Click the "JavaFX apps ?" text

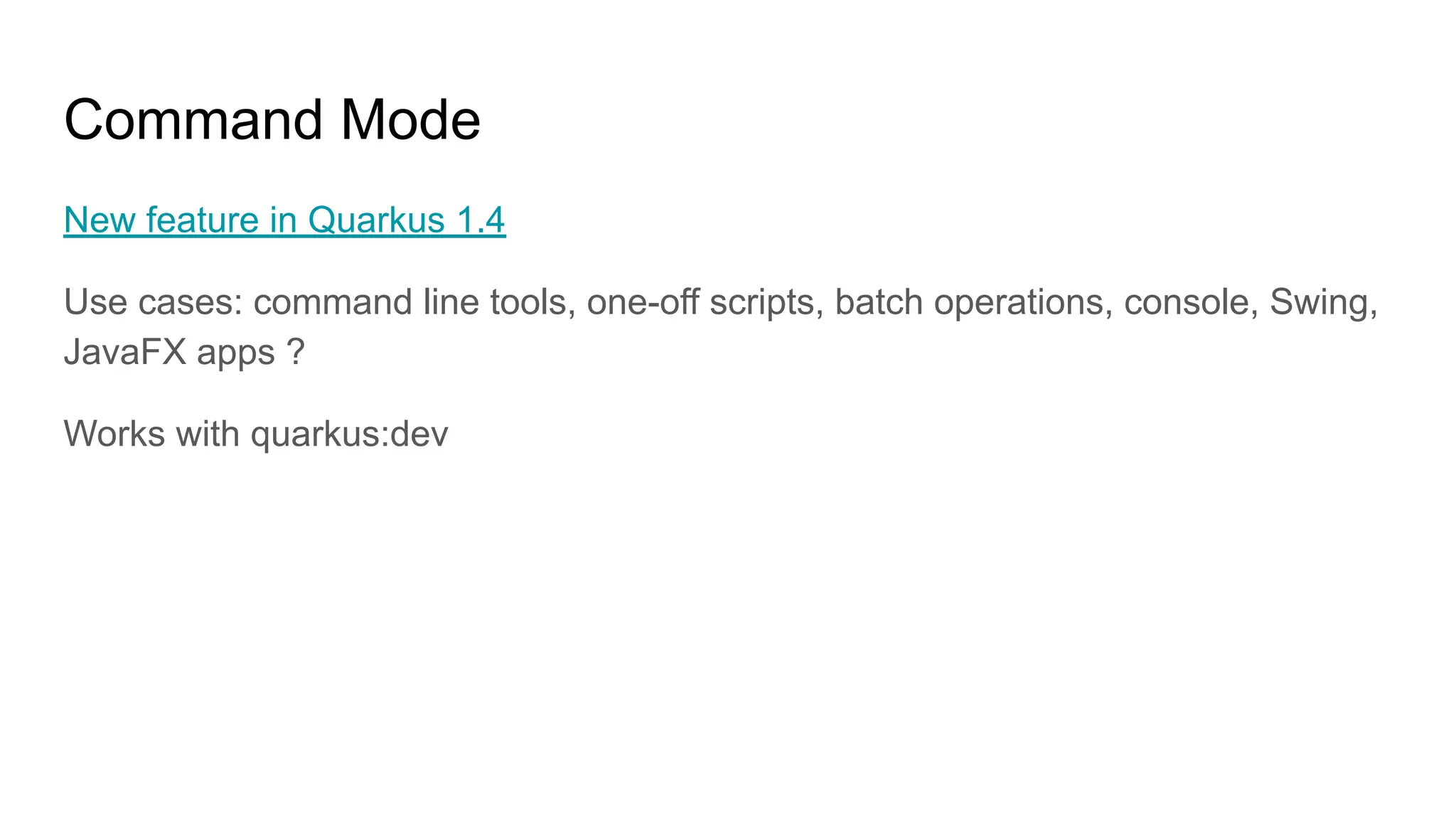184,353
